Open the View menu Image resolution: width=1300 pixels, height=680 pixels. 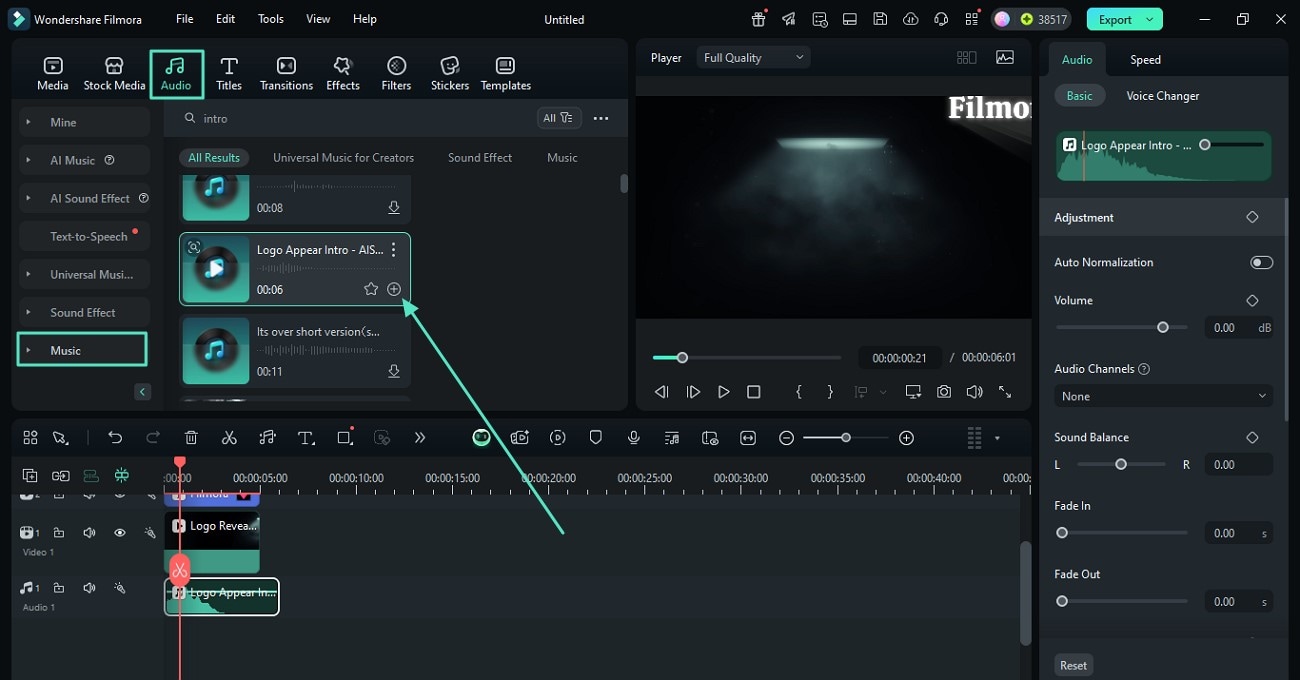click(x=318, y=19)
